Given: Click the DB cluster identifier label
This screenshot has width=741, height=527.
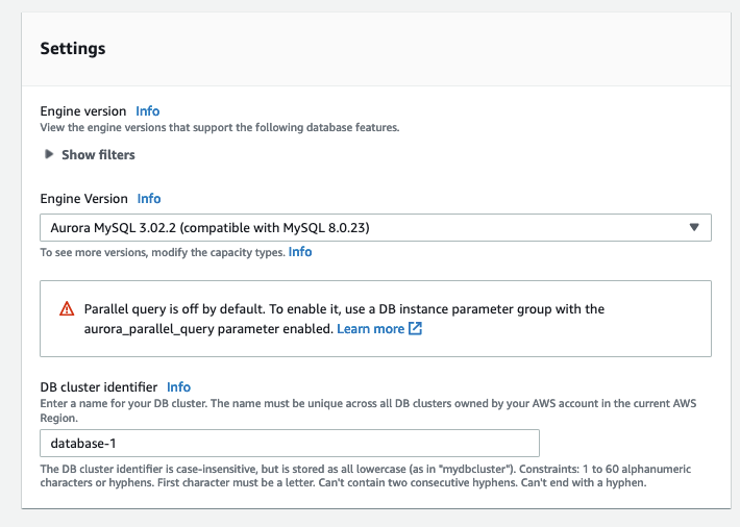Looking at the screenshot, I should pos(99,387).
